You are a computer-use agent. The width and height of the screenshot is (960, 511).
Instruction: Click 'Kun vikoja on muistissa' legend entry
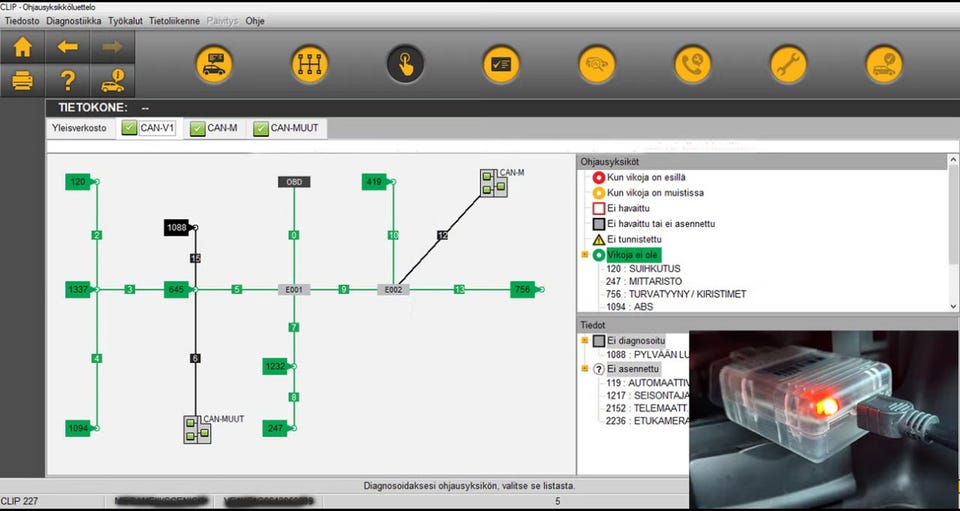pos(655,193)
